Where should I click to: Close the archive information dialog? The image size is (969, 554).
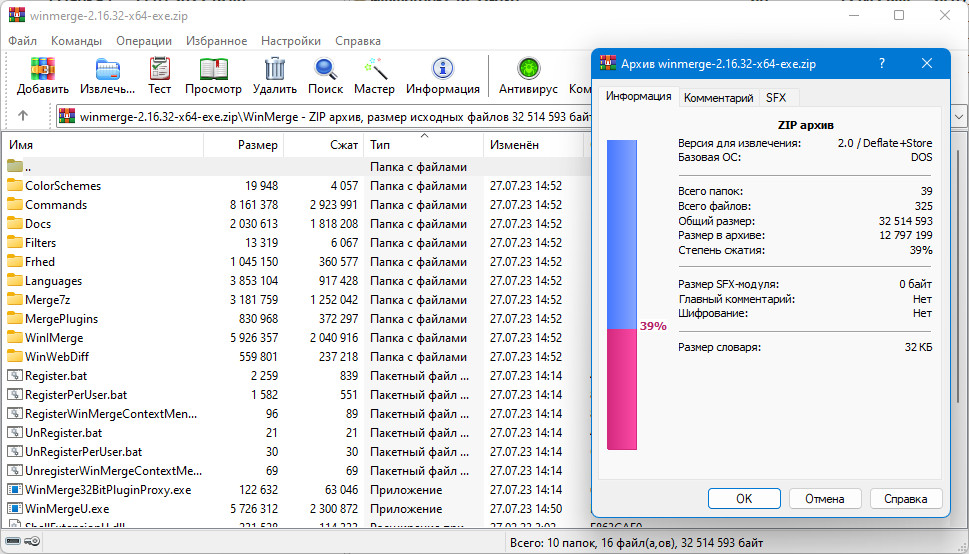click(926, 63)
